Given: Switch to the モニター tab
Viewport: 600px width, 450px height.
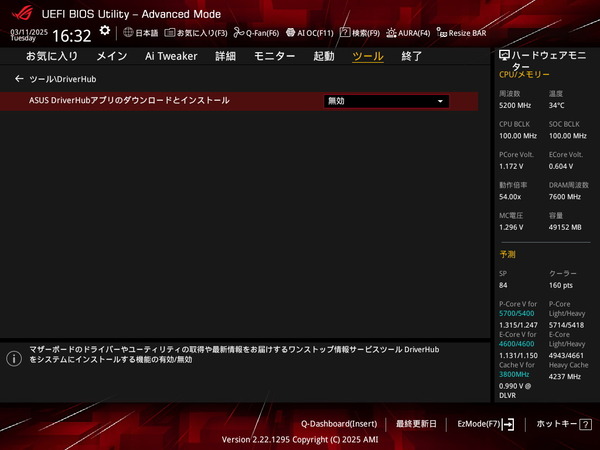Looking at the screenshot, I should [x=273, y=56].
